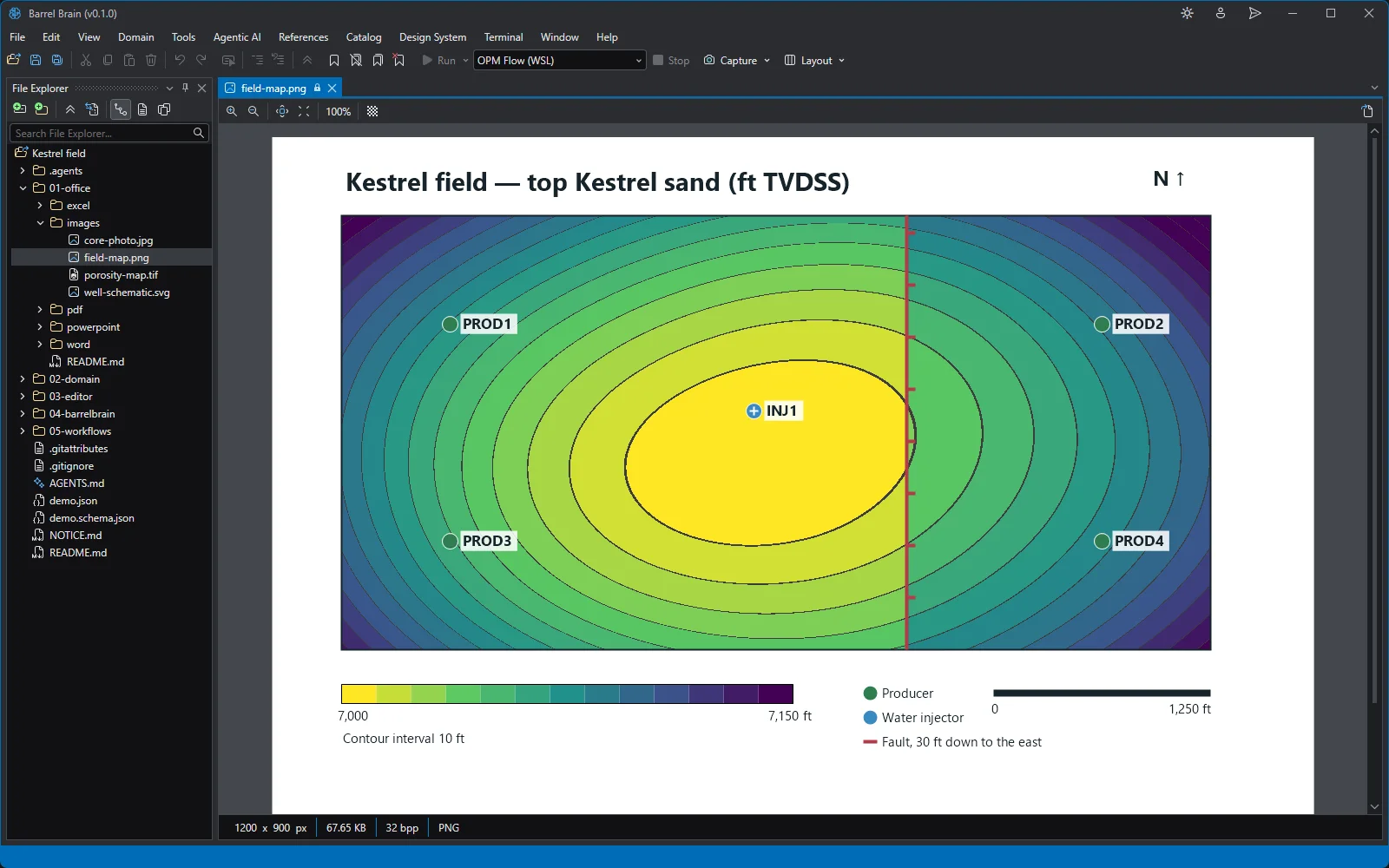
Task: Toggle the light/dark theme sun icon
Action: (x=1188, y=13)
